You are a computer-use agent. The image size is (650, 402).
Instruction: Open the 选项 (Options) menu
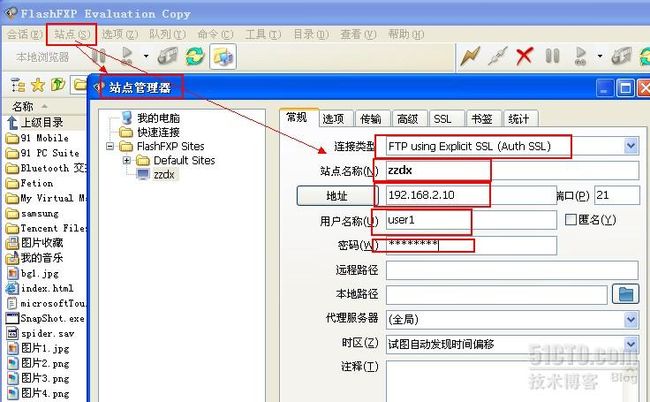pyautogui.click(x=119, y=34)
